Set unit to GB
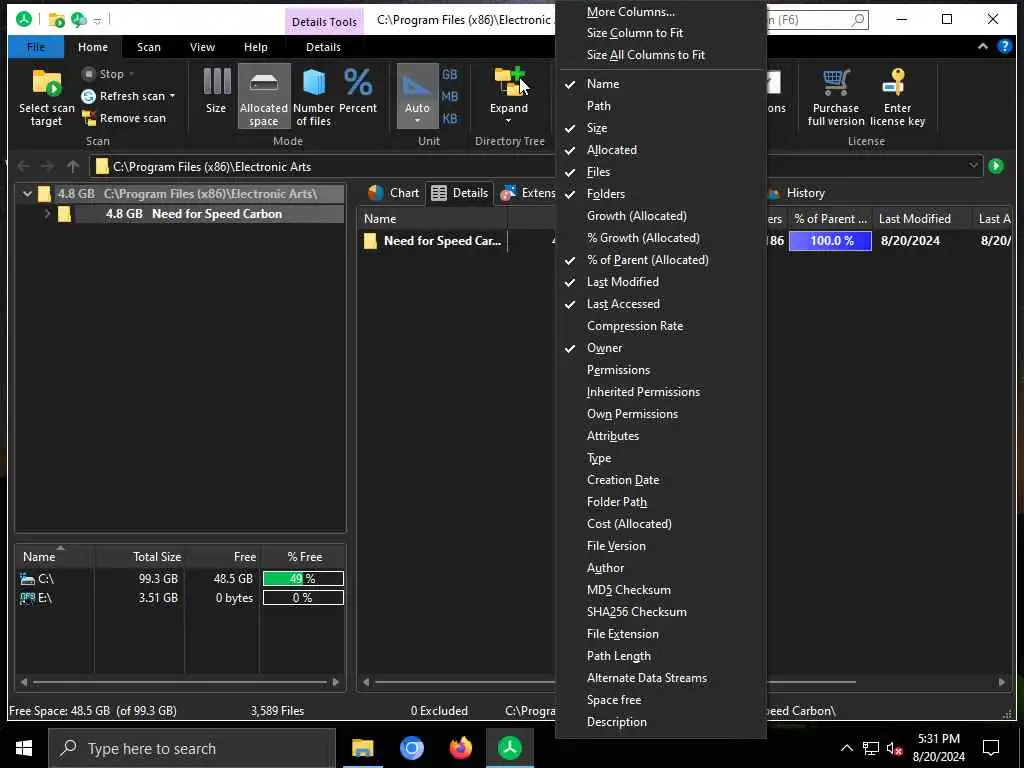Viewport: 1024px width, 768px height. (x=450, y=74)
